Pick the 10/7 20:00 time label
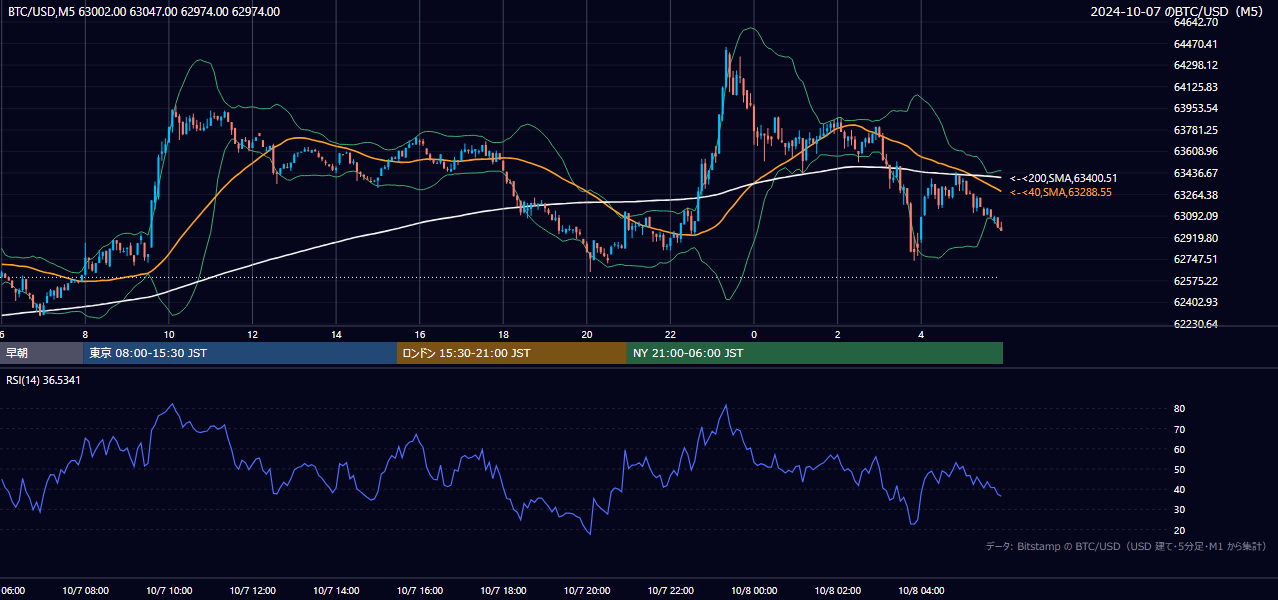The width and height of the screenshot is (1278, 600). tap(587, 591)
